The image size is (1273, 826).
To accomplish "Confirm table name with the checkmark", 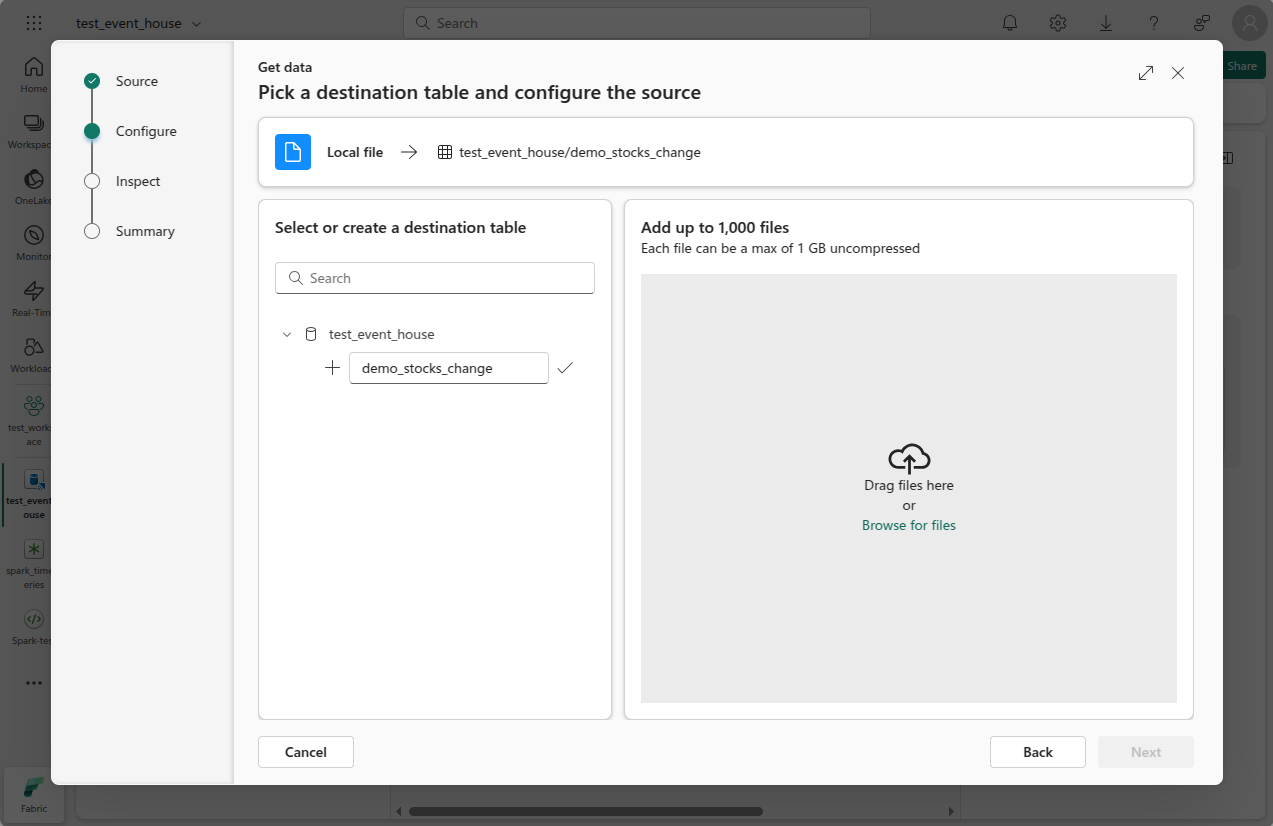I will (565, 368).
